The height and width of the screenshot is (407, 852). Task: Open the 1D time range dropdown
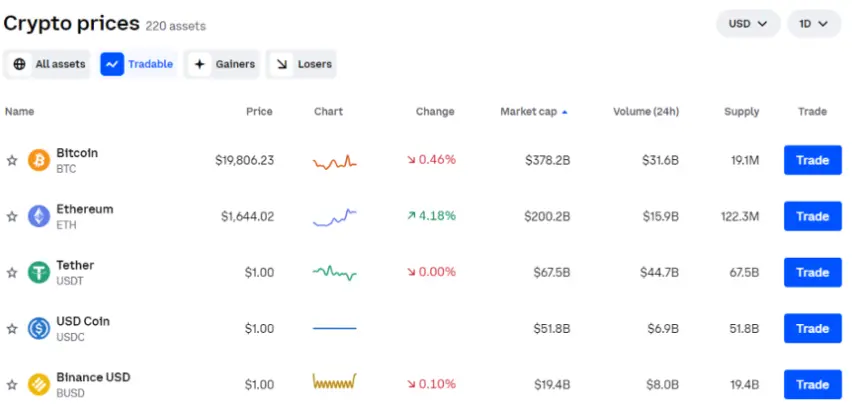point(814,24)
